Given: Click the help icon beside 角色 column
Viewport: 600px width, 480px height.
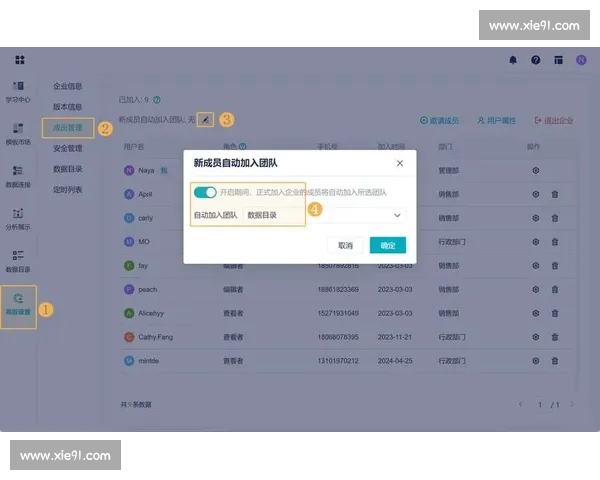Looking at the screenshot, I should [x=243, y=147].
